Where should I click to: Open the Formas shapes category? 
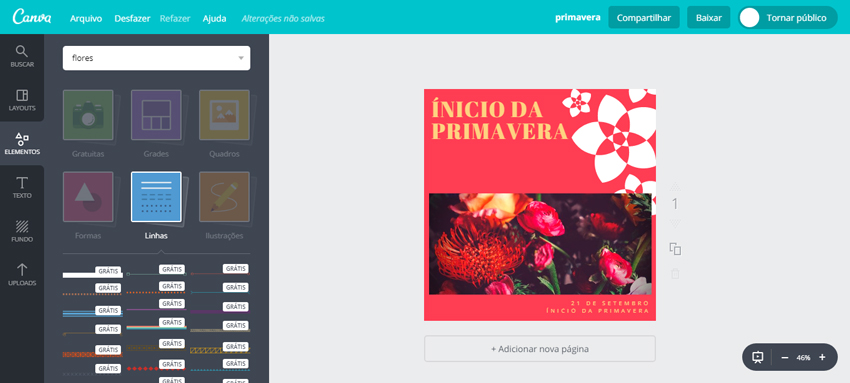point(88,197)
